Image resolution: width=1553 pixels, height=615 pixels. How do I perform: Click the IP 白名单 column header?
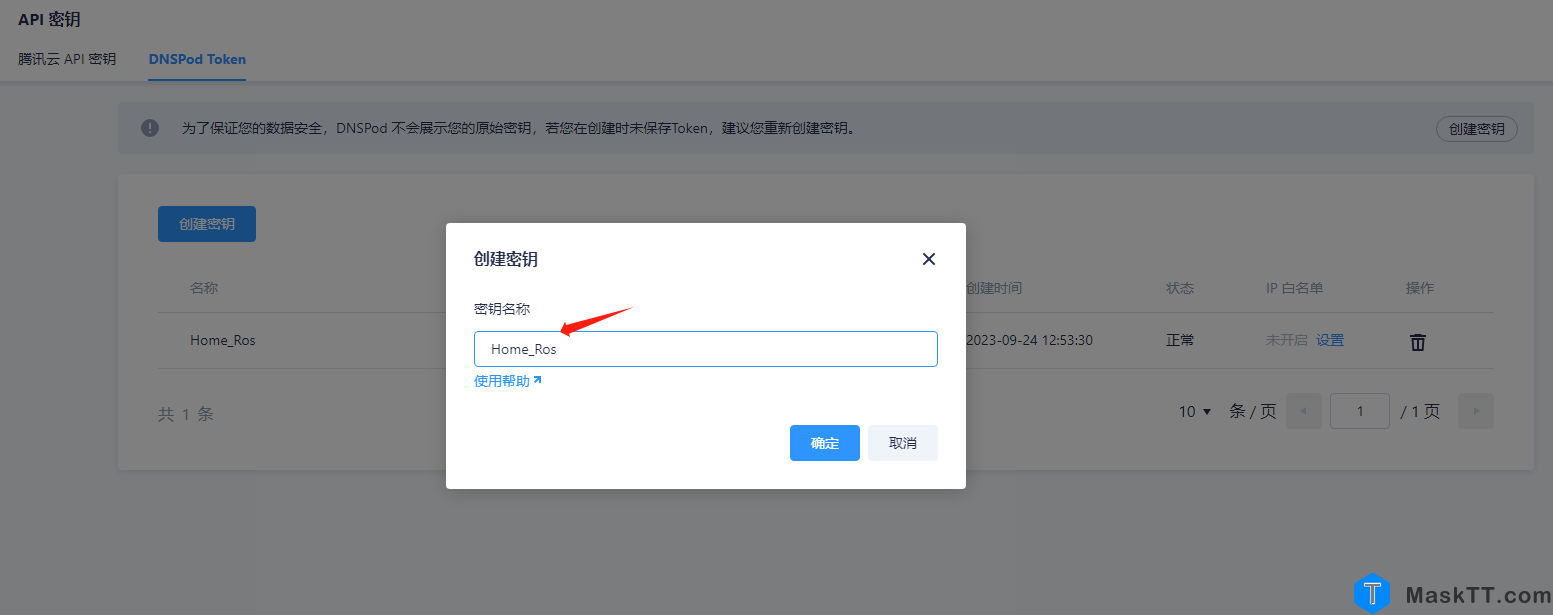click(1295, 288)
